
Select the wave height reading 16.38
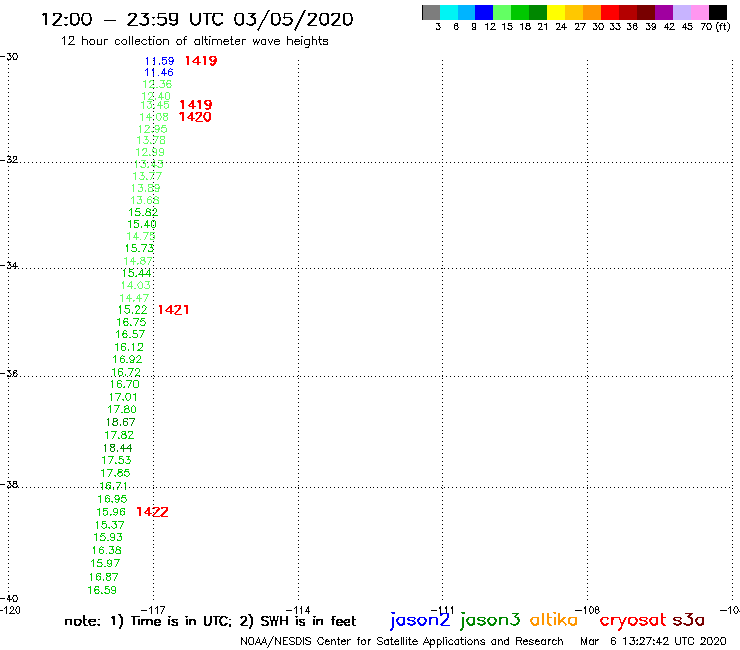[x=107, y=550]
